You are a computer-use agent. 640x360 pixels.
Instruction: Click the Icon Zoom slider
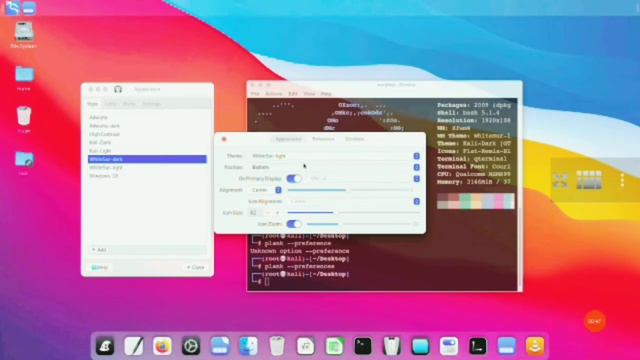359,224
